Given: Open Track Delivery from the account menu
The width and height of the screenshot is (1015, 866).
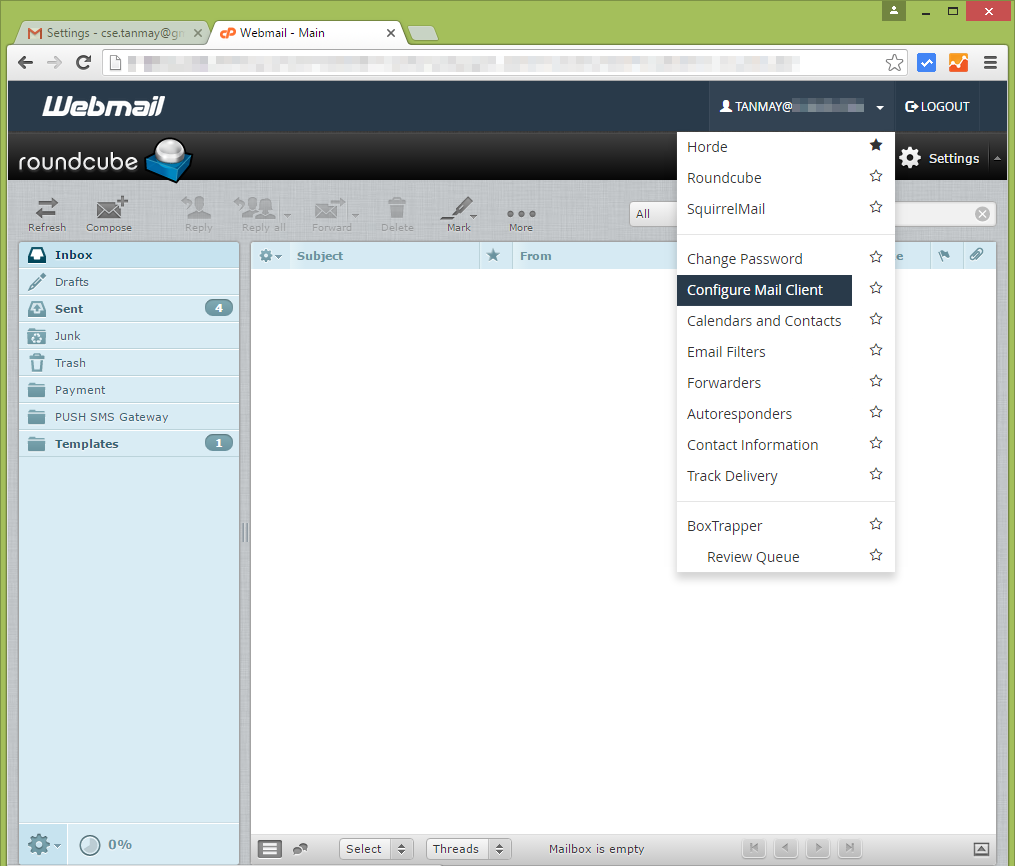Looking at the screenshot, I should click(732, 475).
